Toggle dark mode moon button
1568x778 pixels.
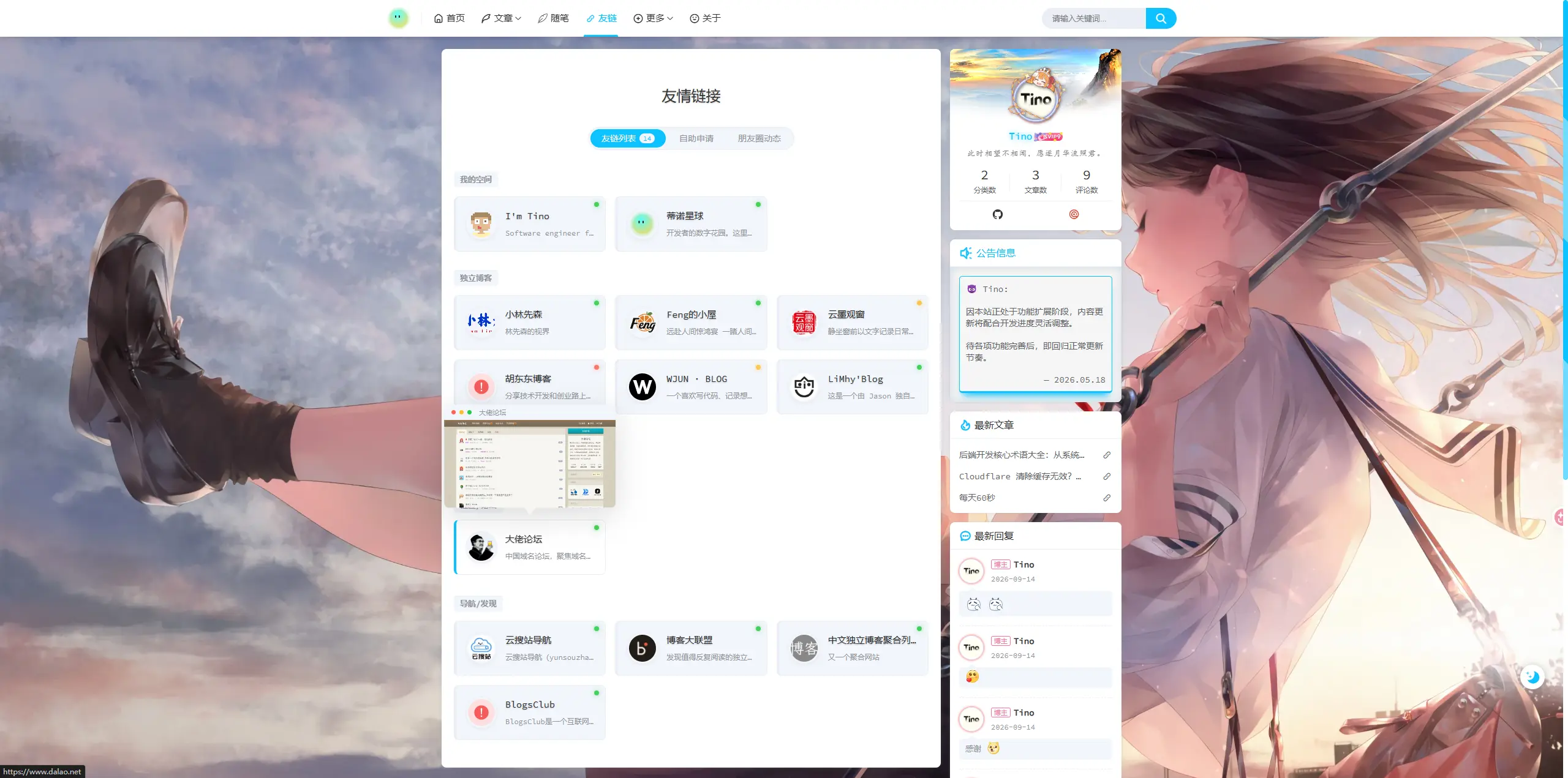[x=1532, y=676]
